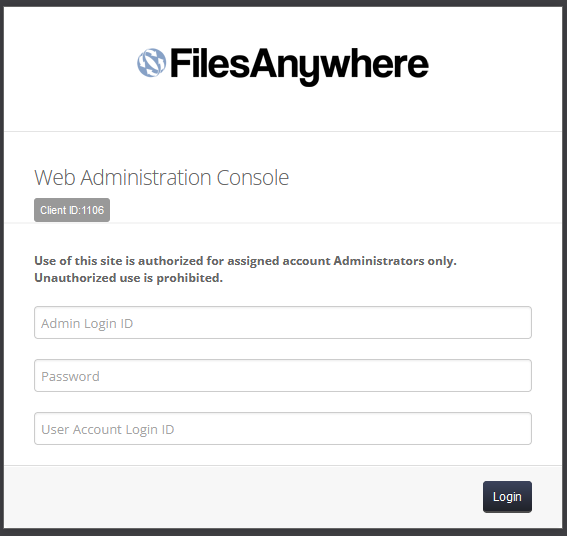Click the 'Unauthorized use is prohibited' text

click(x=128, y=278)
